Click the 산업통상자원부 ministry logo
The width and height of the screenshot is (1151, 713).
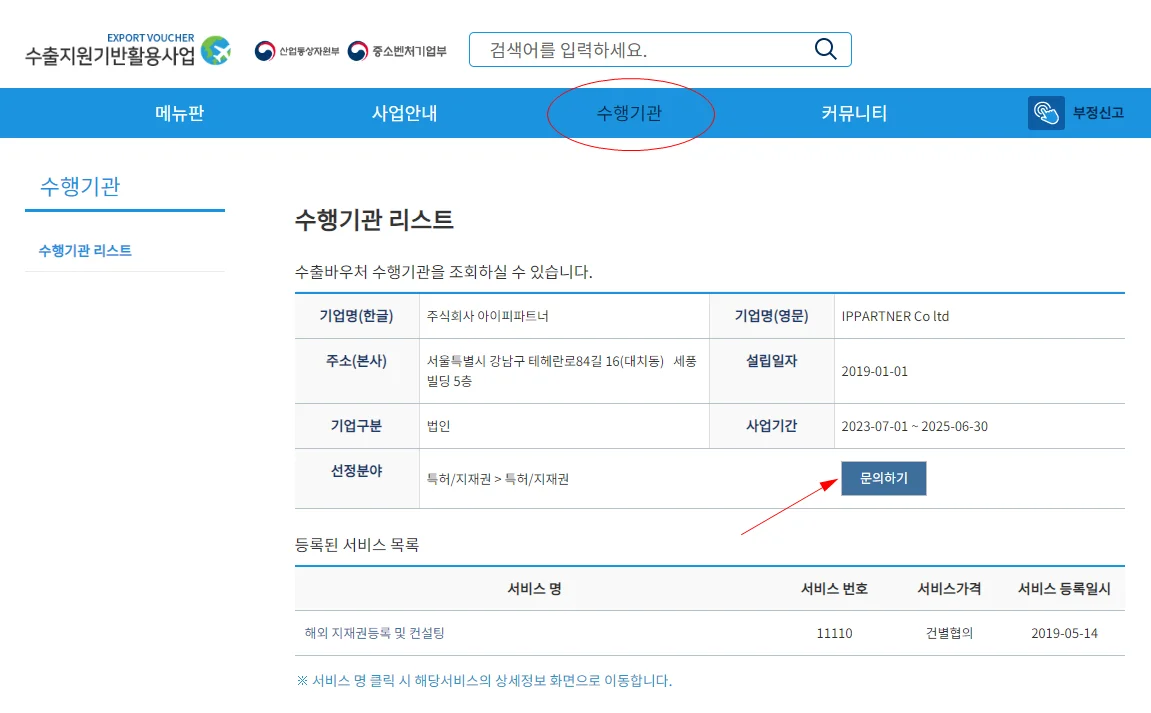point(297,51)
